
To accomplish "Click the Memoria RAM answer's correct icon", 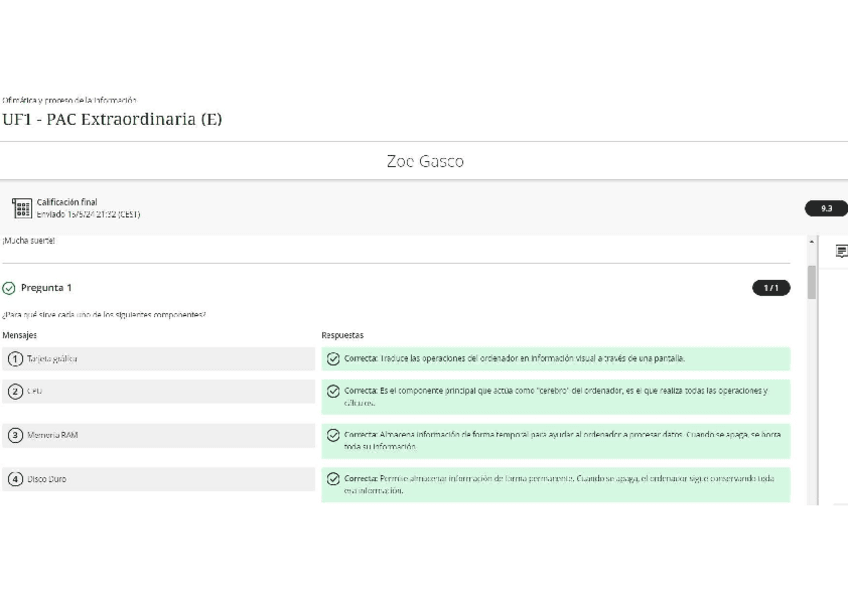I will click(x=333, y=435).
